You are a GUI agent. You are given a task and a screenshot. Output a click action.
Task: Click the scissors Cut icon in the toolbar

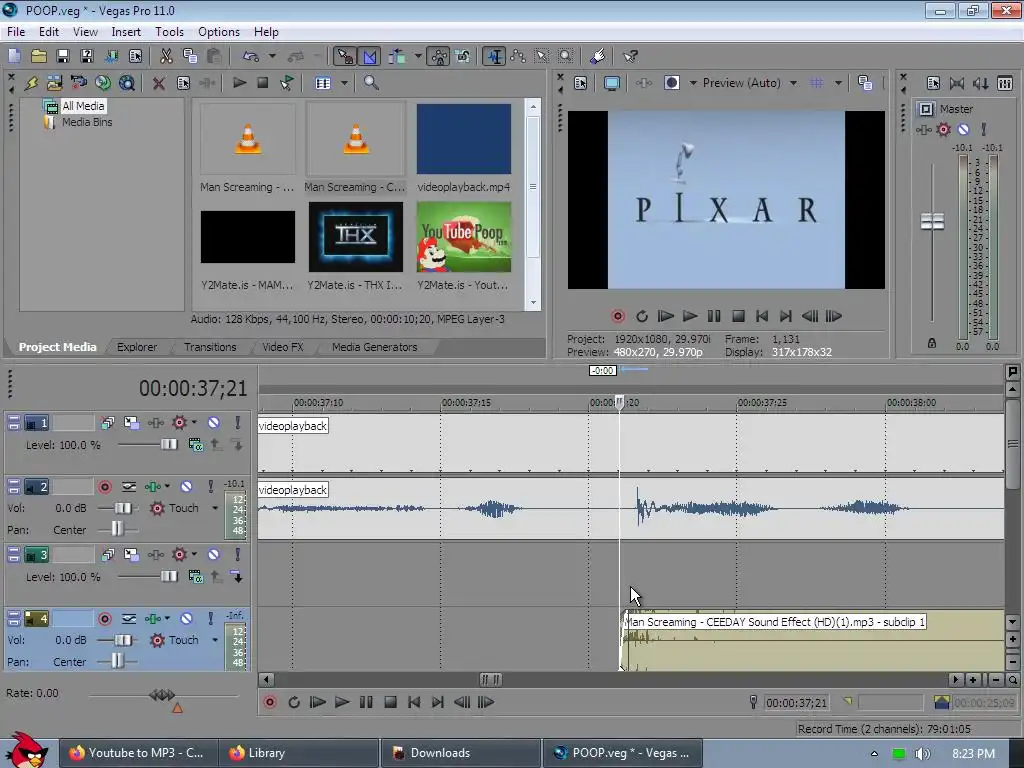click(x=167, y=56)
